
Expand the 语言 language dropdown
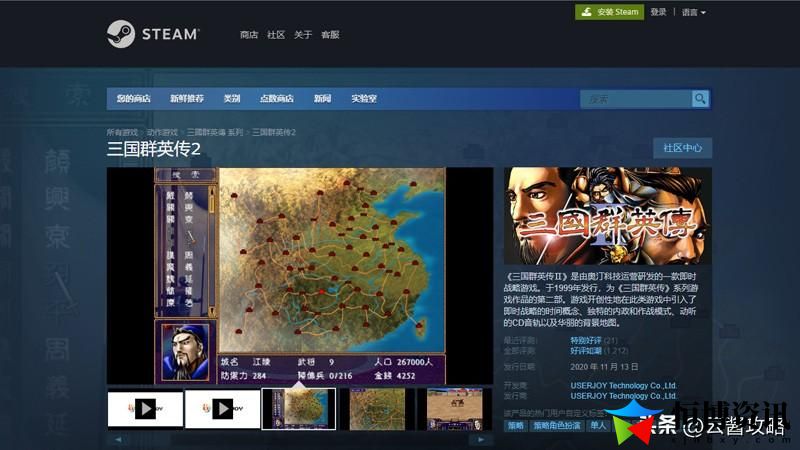693,12
